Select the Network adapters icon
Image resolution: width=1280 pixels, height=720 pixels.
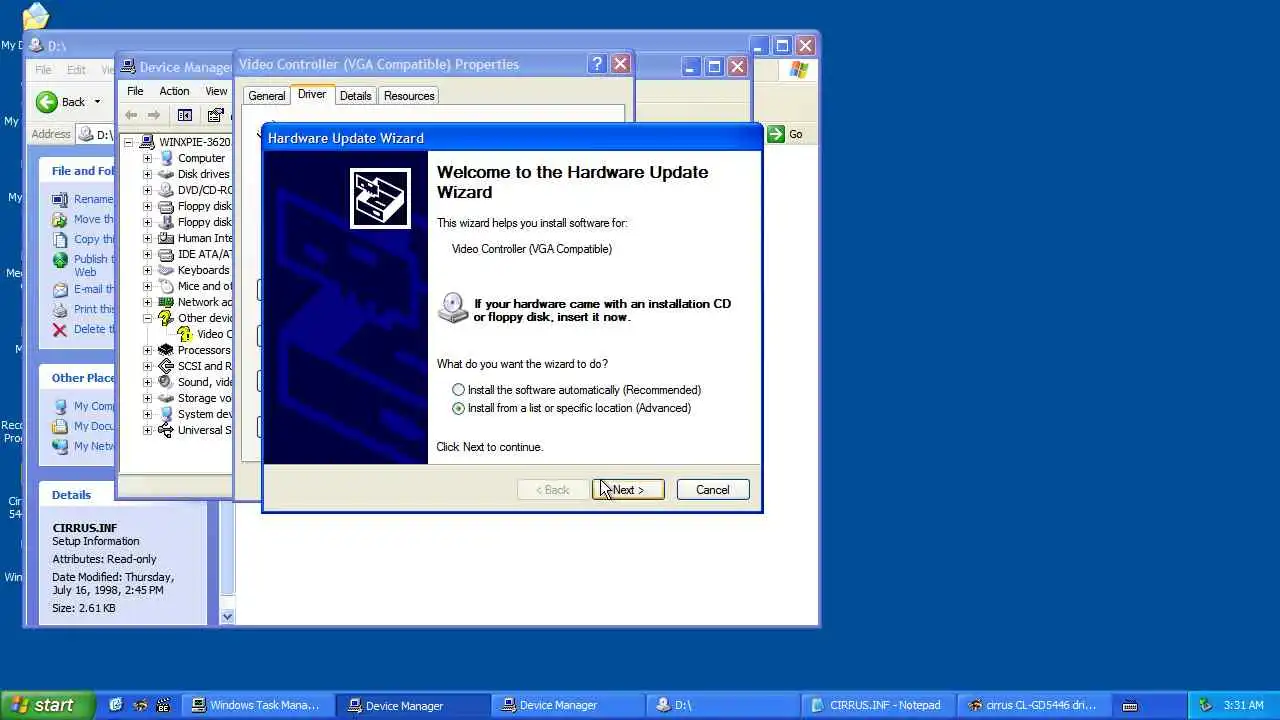166,302
